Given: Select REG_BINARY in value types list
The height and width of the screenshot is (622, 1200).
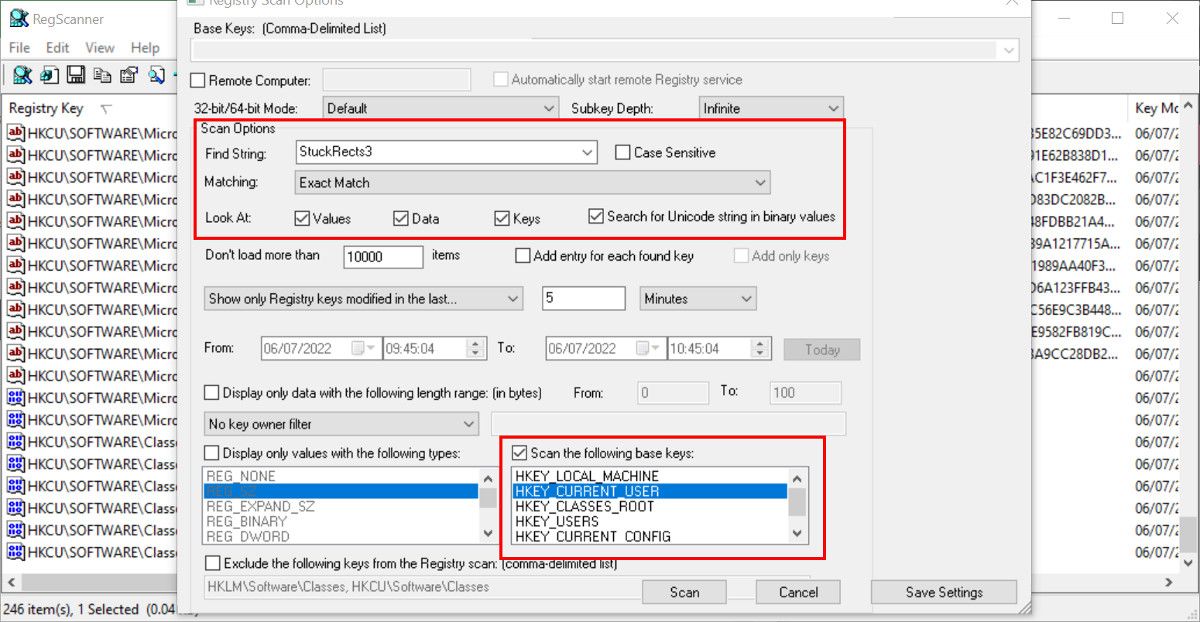Looking at the screenshot, I should pyautogui.click(x=341, y=521).
